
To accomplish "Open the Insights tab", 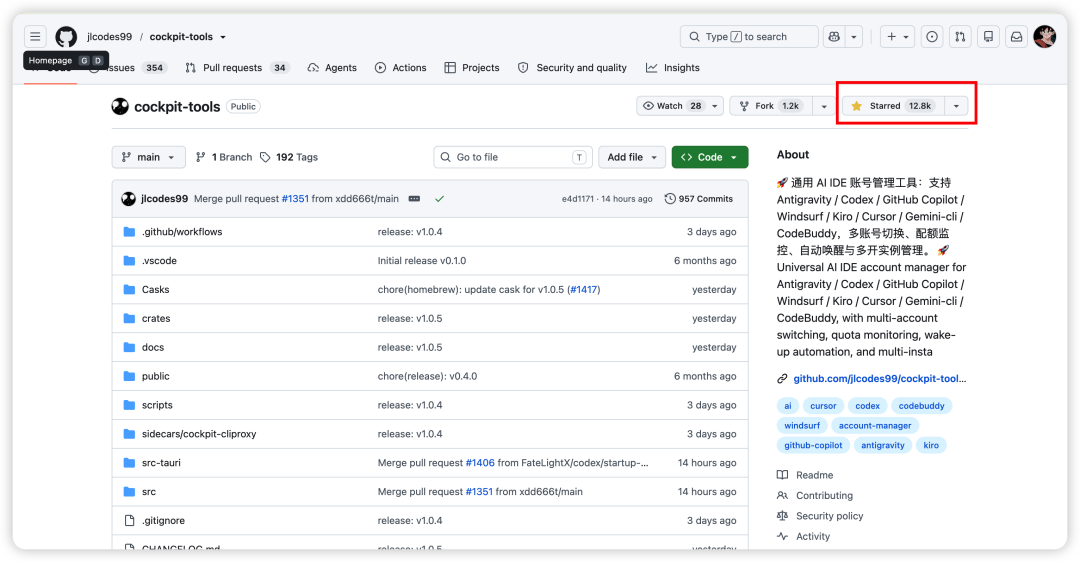I will [673, 67].
